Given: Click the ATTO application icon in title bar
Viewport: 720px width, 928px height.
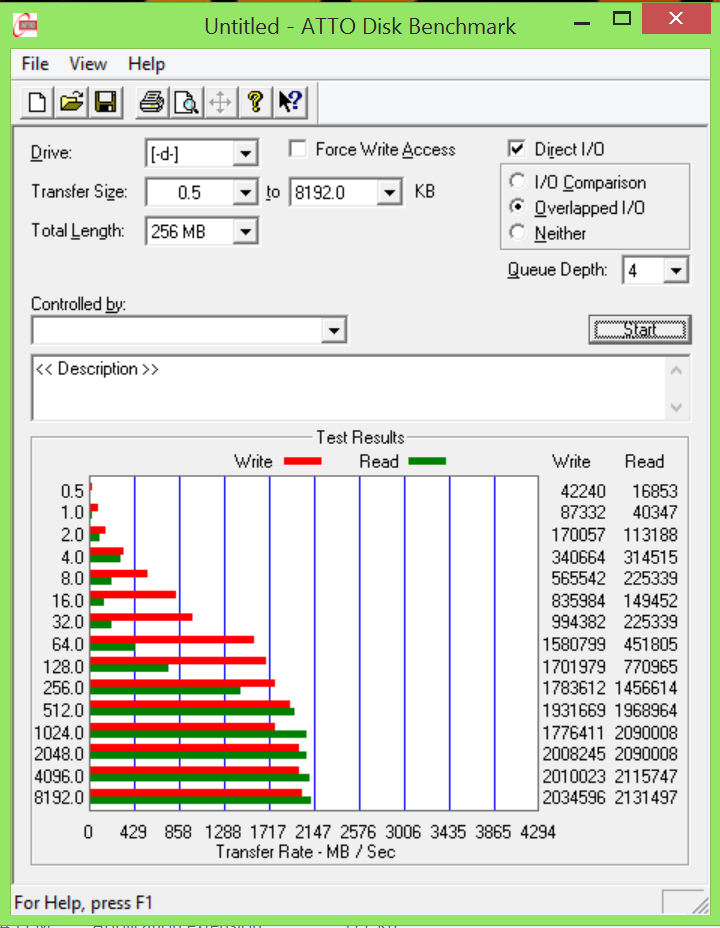Looking at the screenshot, I should (25, 26).
